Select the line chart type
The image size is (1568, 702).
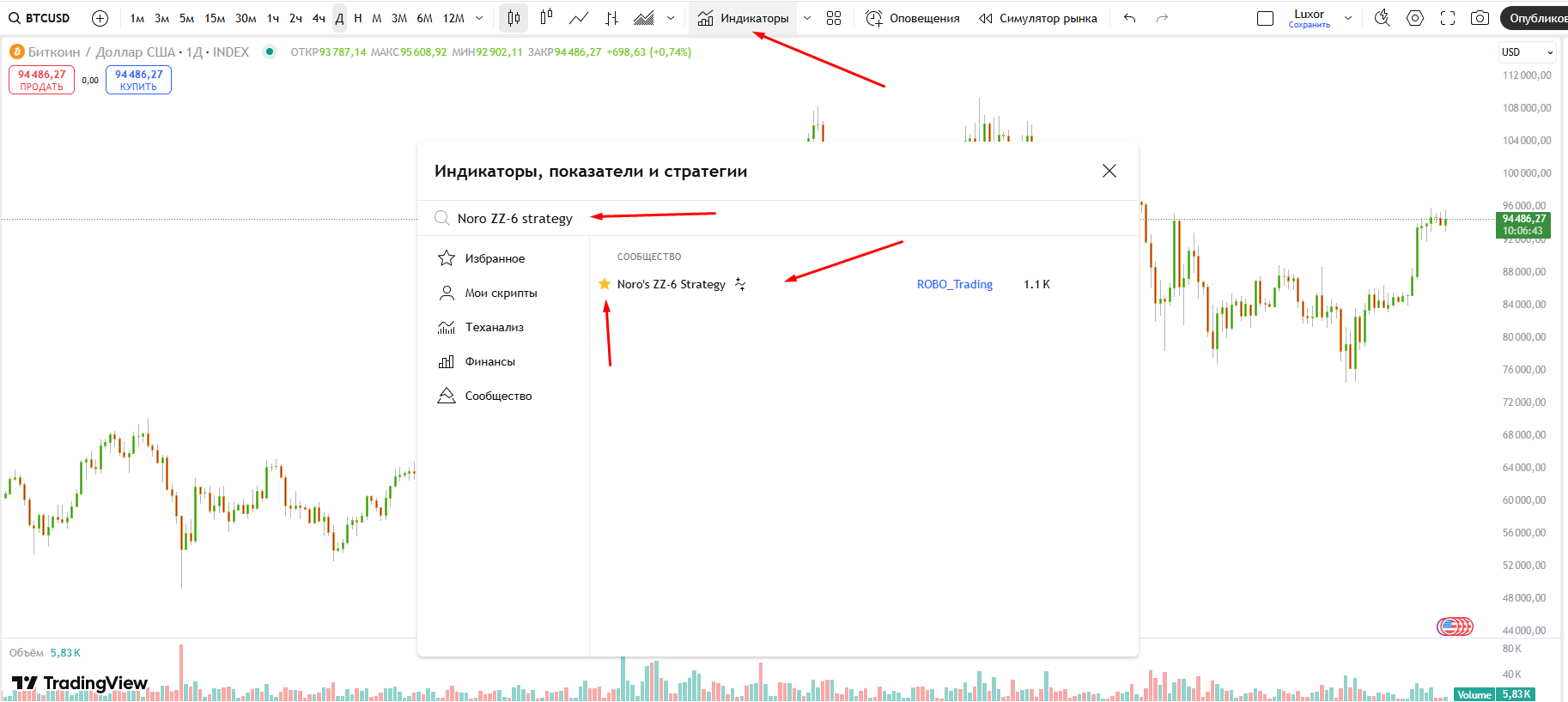(x=579, y=18)
